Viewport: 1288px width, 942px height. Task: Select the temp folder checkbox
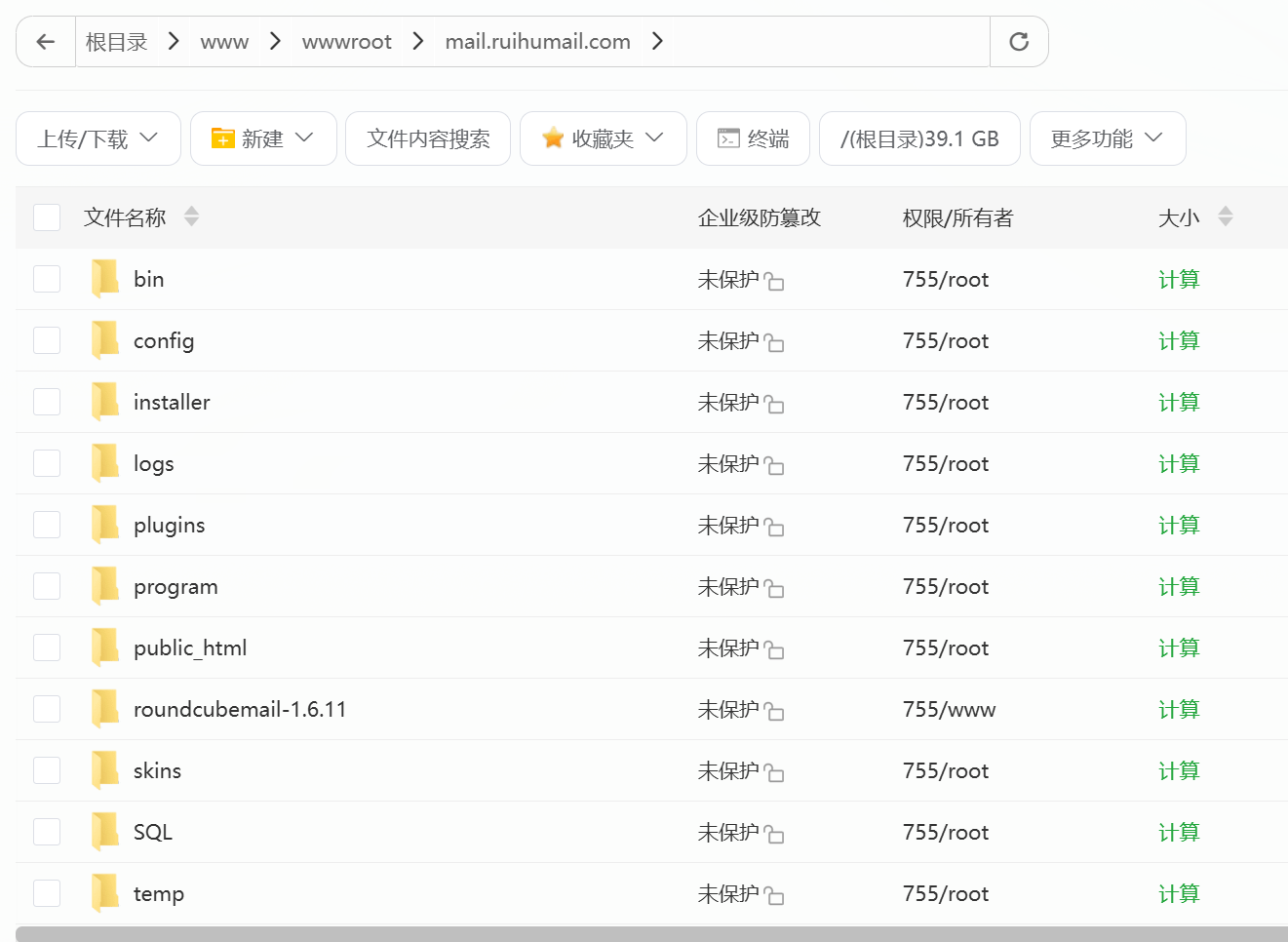47,893
